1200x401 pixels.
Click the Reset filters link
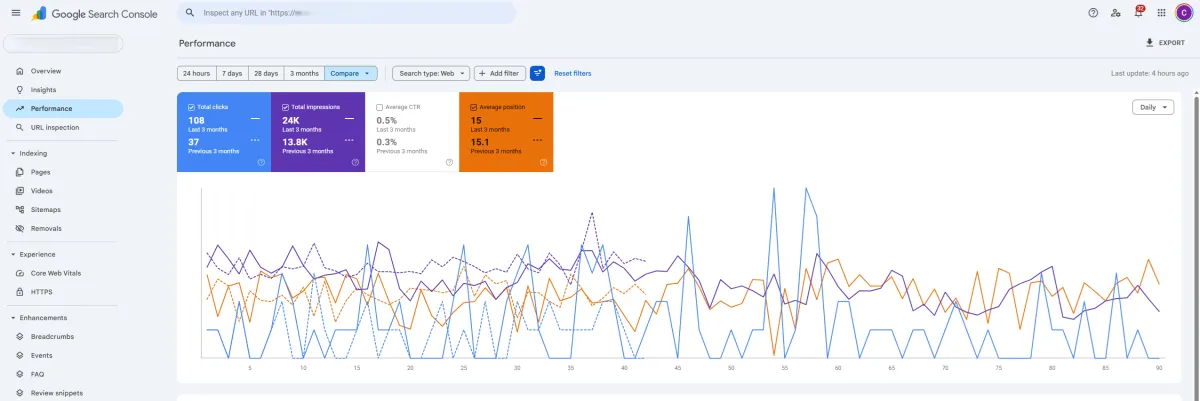[x=572, y=73]
